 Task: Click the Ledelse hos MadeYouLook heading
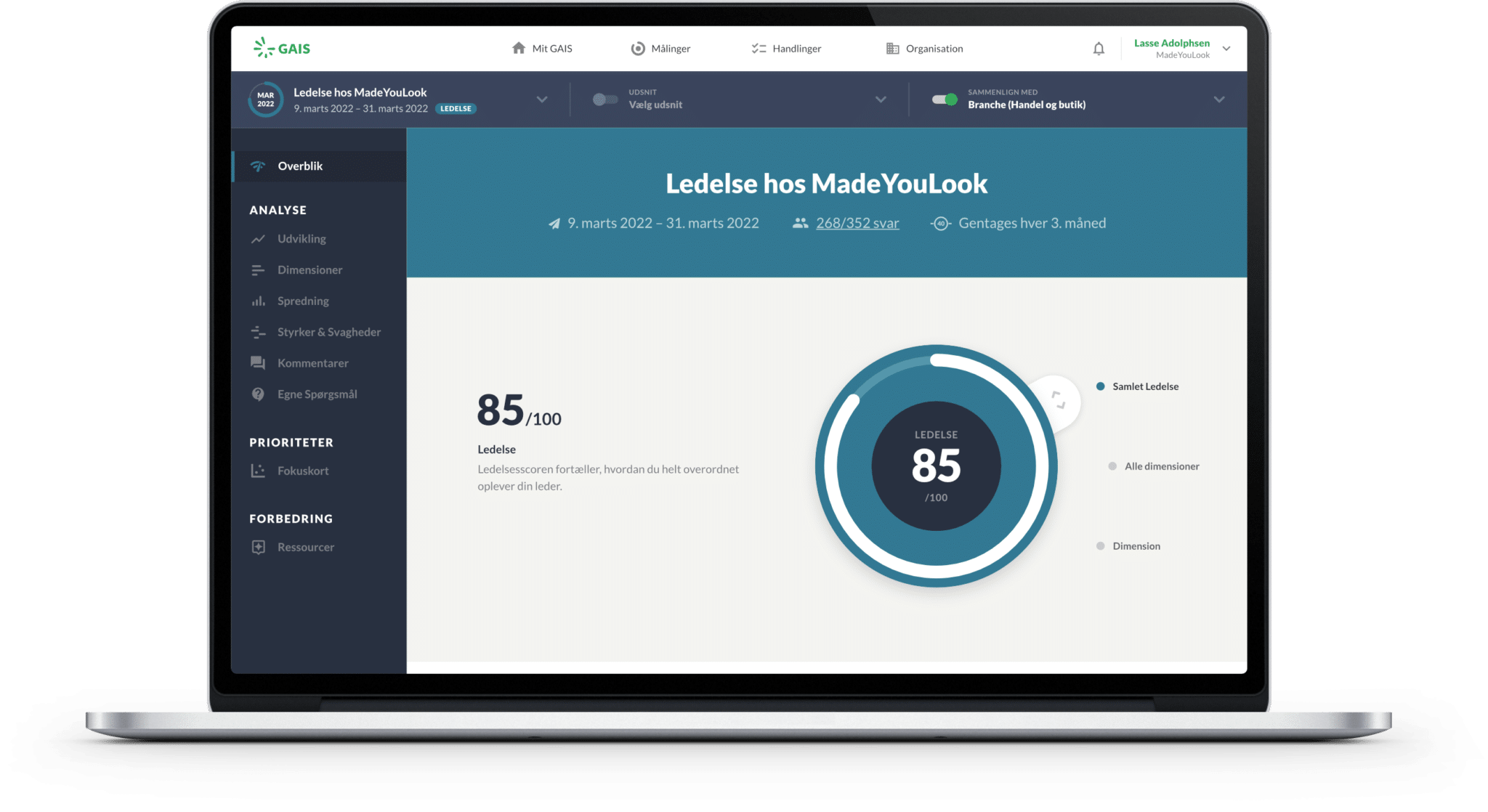click(x=826, y=184)
